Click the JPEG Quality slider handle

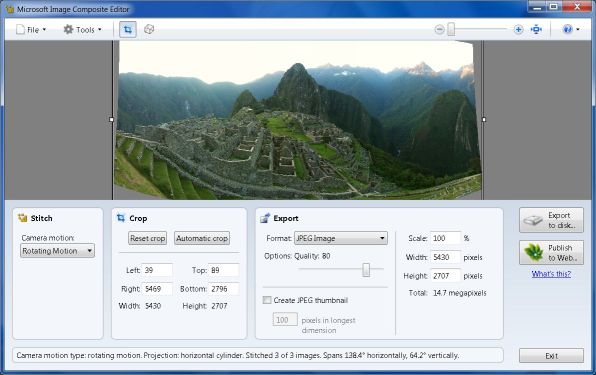pyautogui.click(x=366, y=269)
